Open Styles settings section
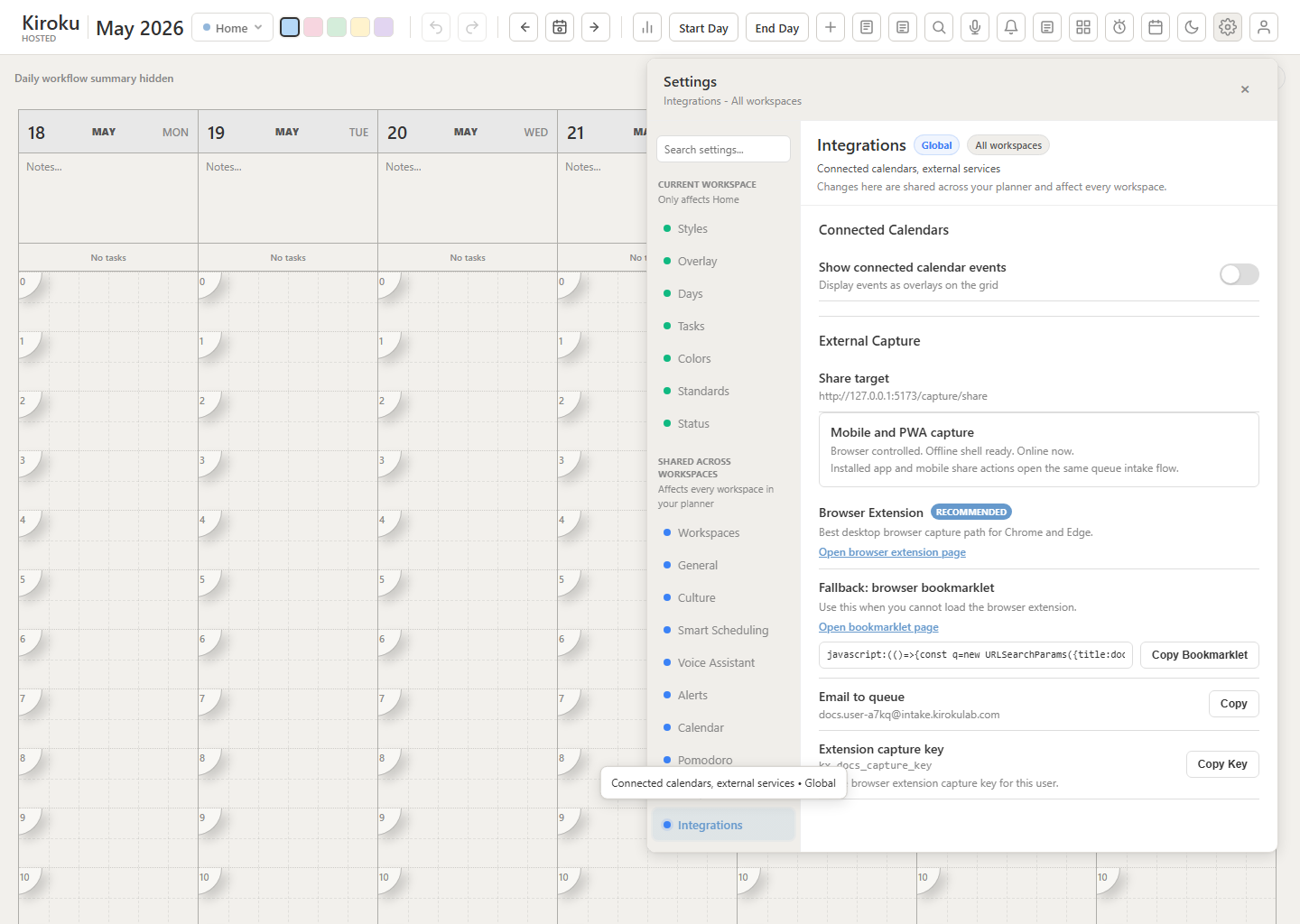Viewport: 1300px width, 924px height. point(724,229)
